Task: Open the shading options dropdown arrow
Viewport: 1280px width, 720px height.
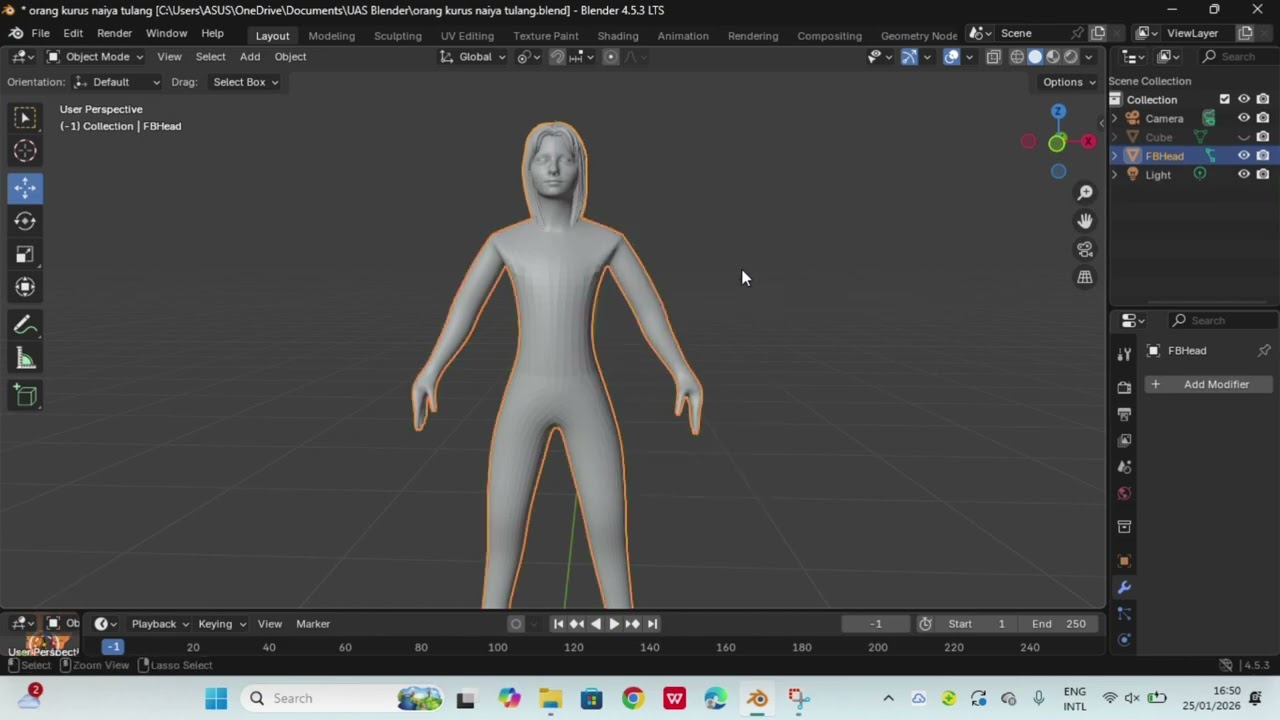Action: coord(1089,57)
